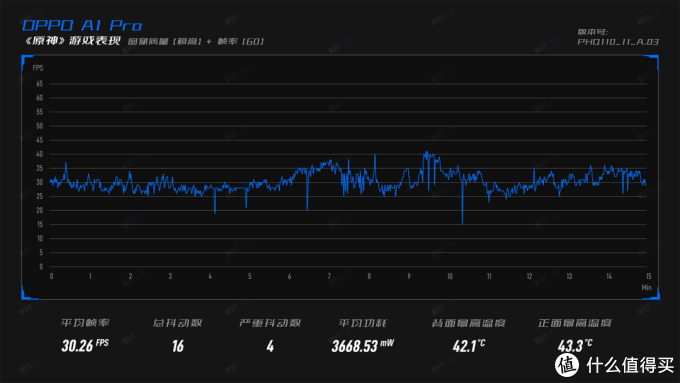Image resolution: width=680 pixels, height=383 pixels.
Task: Click the 严重抖动数 label
Action: click(270, 323)
